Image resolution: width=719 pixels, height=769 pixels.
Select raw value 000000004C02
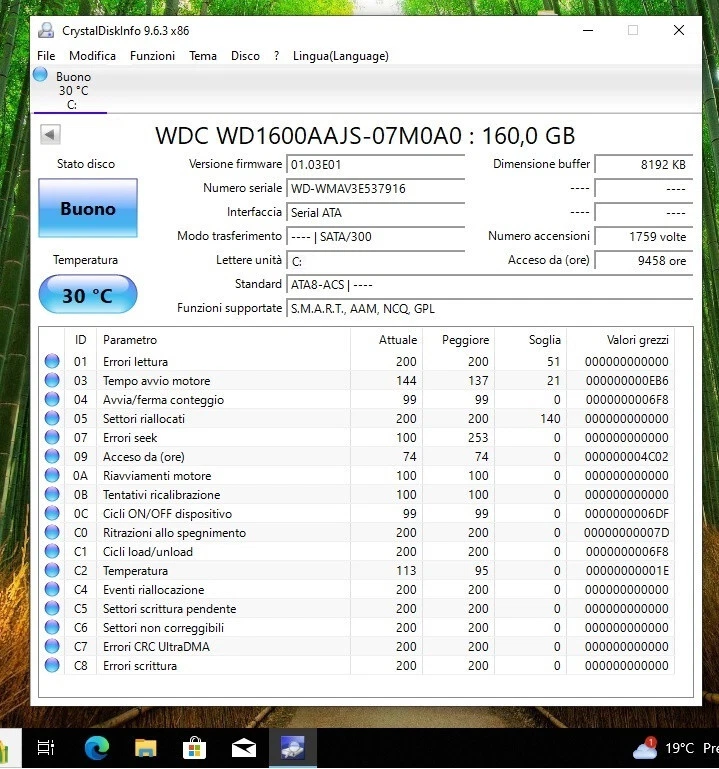pos(626,457)
